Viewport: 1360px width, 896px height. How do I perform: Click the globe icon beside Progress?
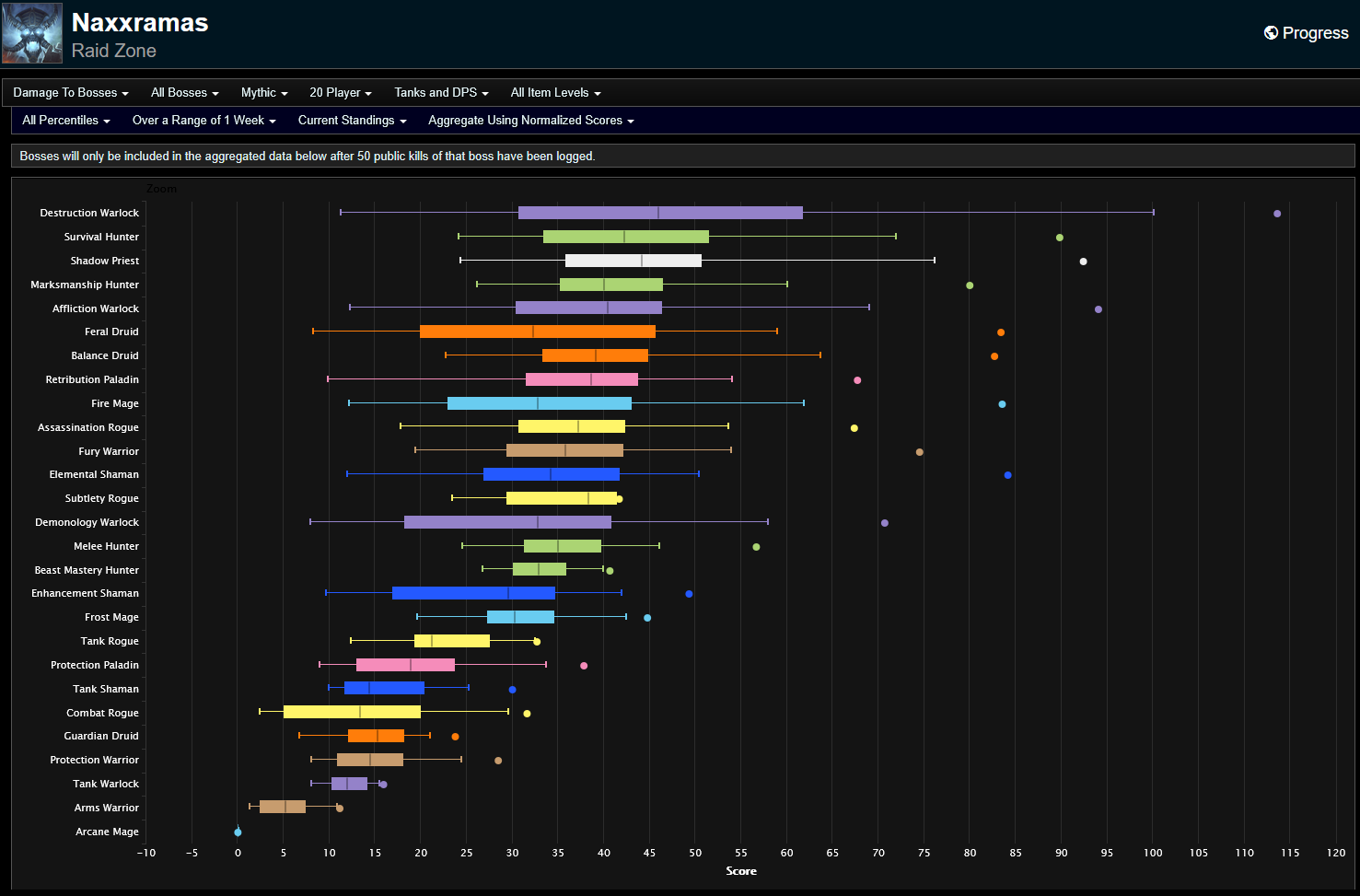1271,33
